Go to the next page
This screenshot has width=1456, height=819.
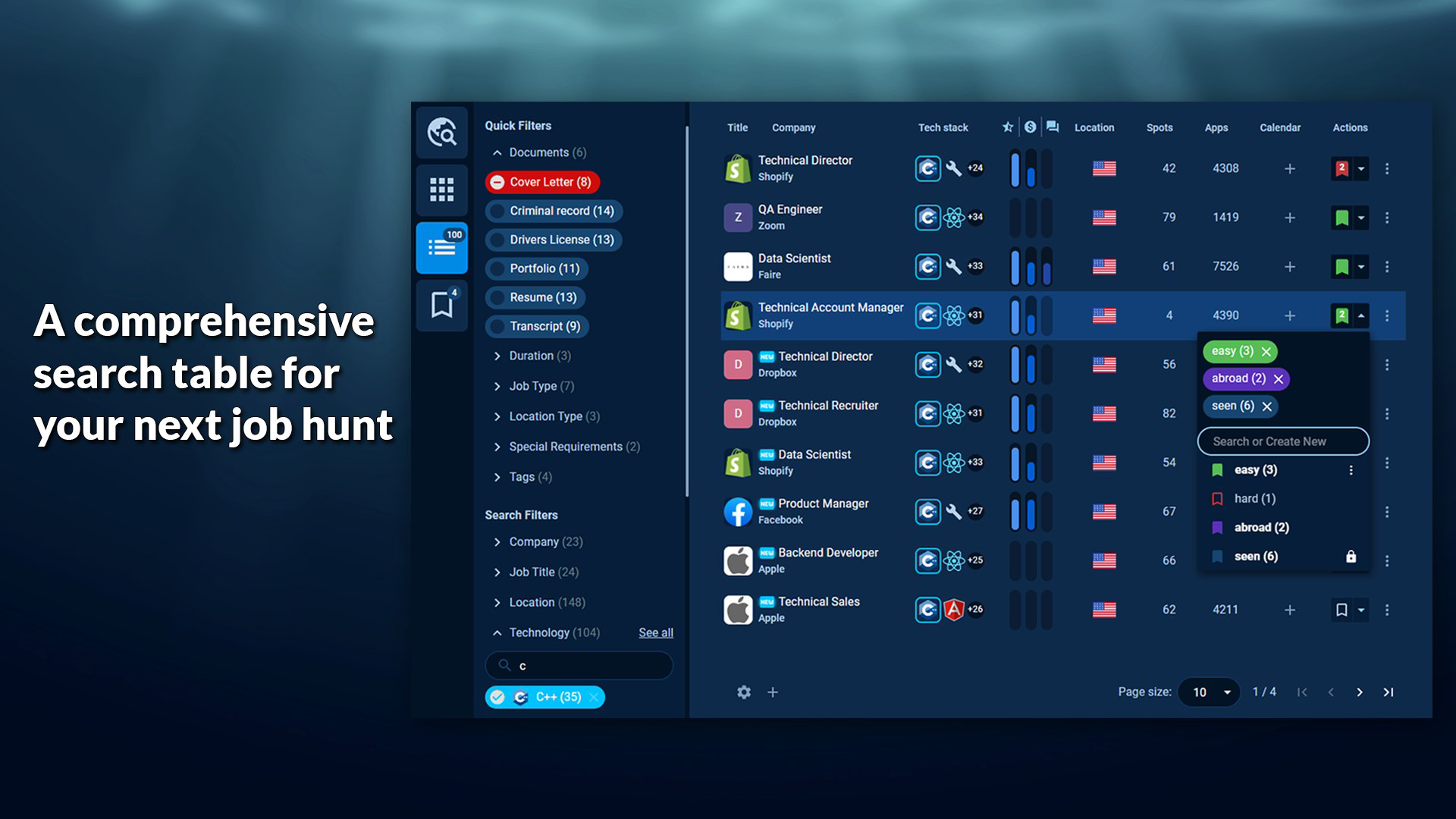tap(1360, 692)
